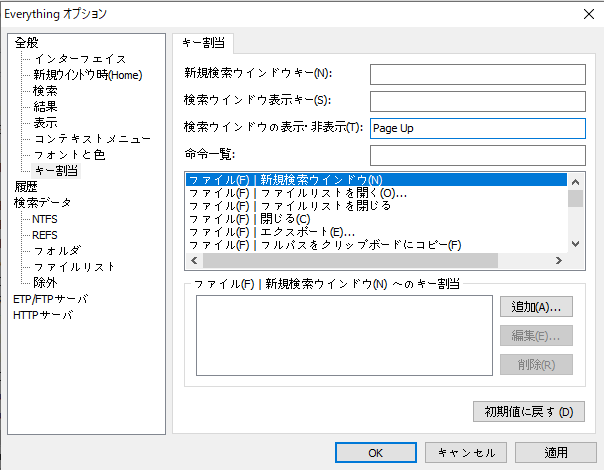Click the empty キー割当 shortcut list box
Screen dimensions: 604x470
tap(344, 335)
